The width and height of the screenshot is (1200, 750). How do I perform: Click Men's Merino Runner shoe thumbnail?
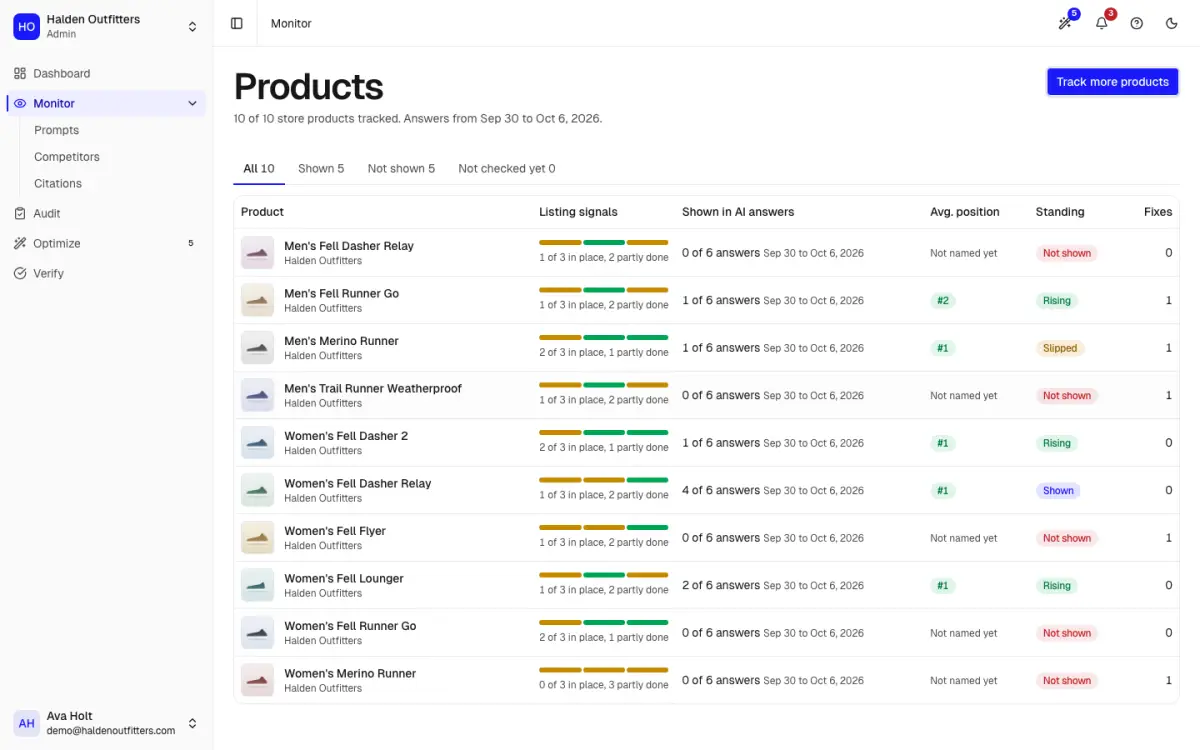257,347
